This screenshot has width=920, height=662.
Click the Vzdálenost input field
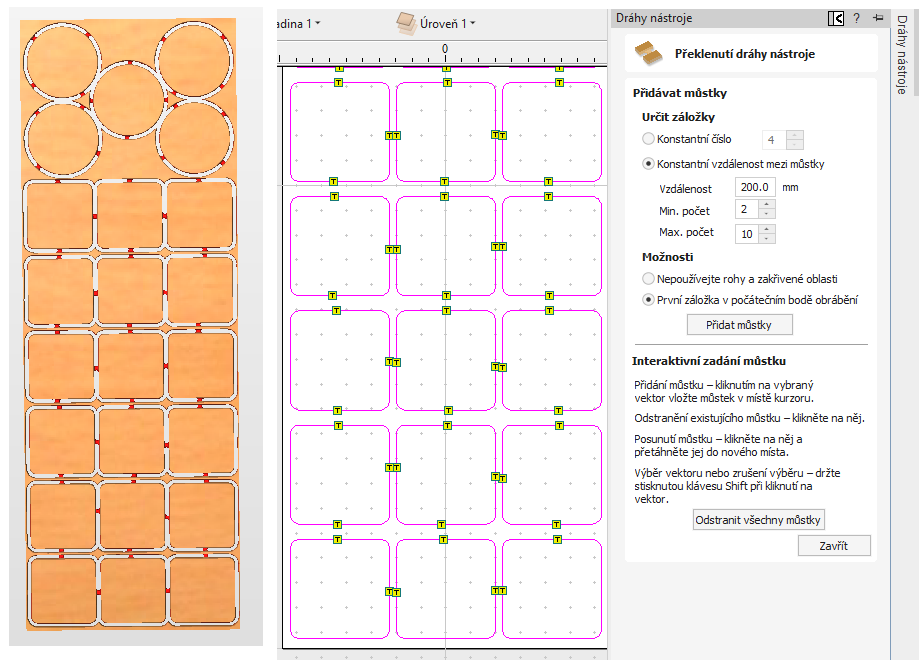[756, 187]
